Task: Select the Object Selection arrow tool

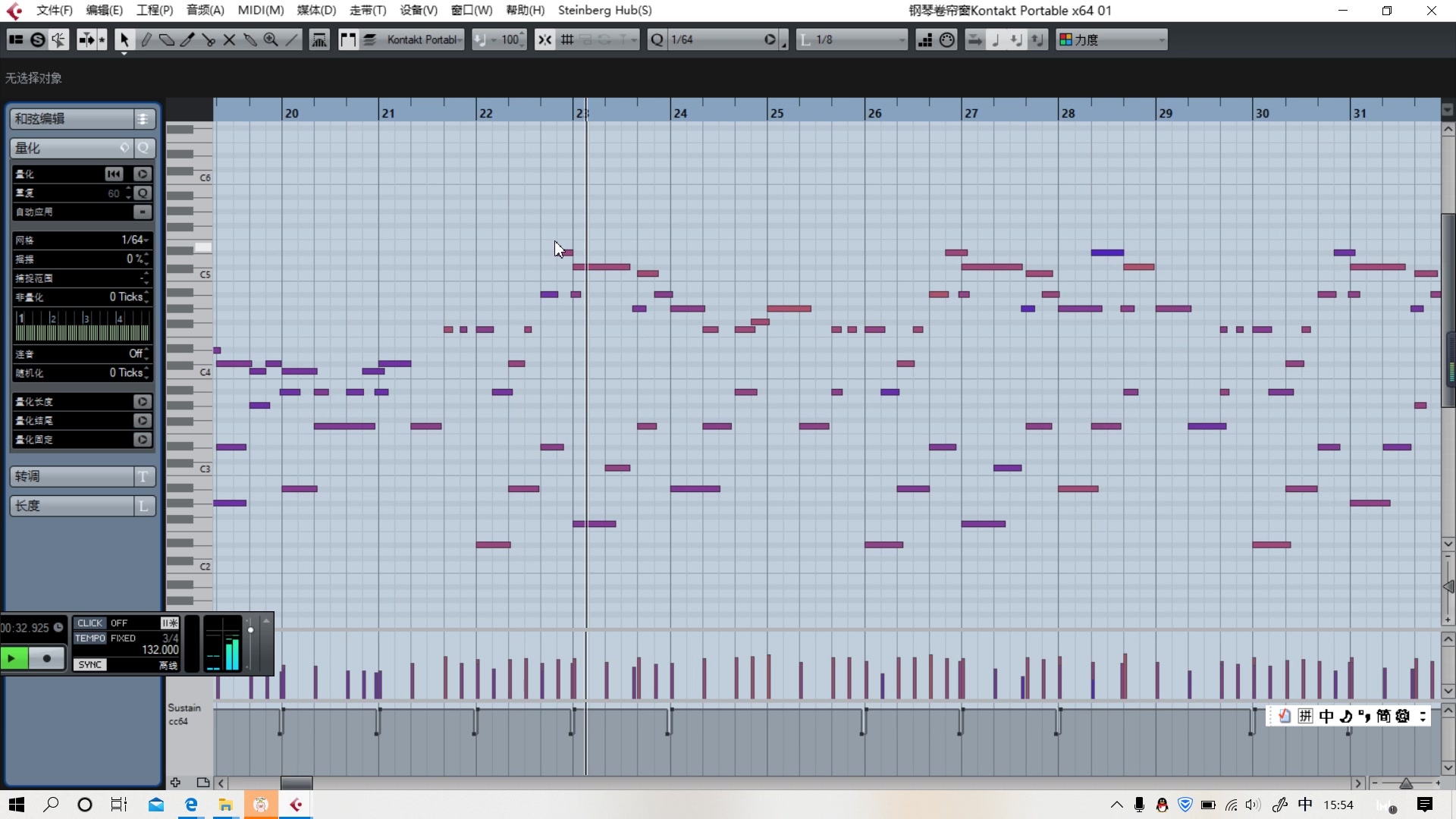Action: 124,40
